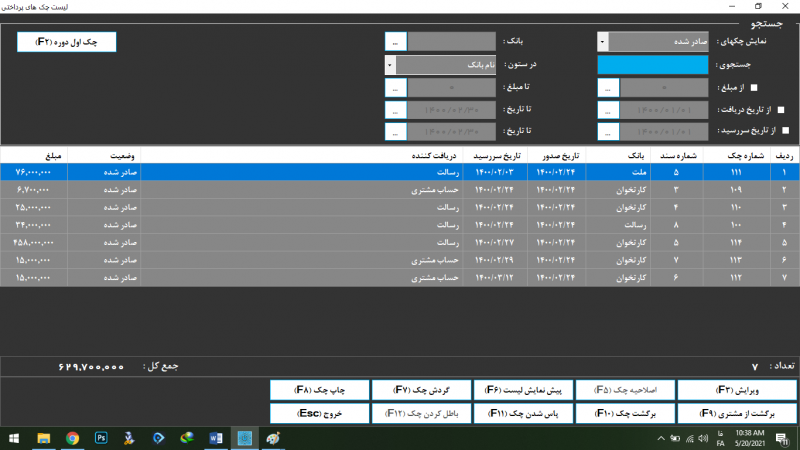Click the ویرایش (F3) edit button
Viewport: 800px width, 450px height.
[737, 390]
